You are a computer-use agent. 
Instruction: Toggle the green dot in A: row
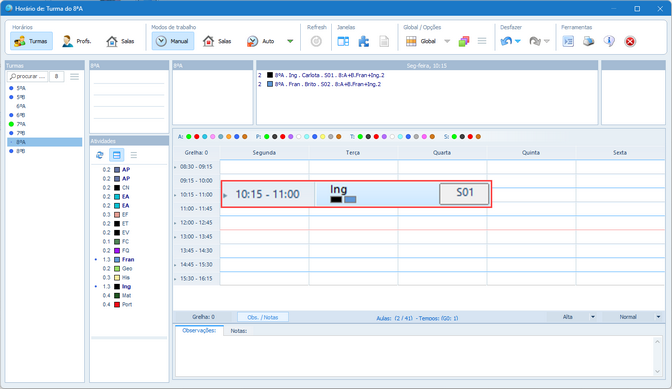click(189, 137)
